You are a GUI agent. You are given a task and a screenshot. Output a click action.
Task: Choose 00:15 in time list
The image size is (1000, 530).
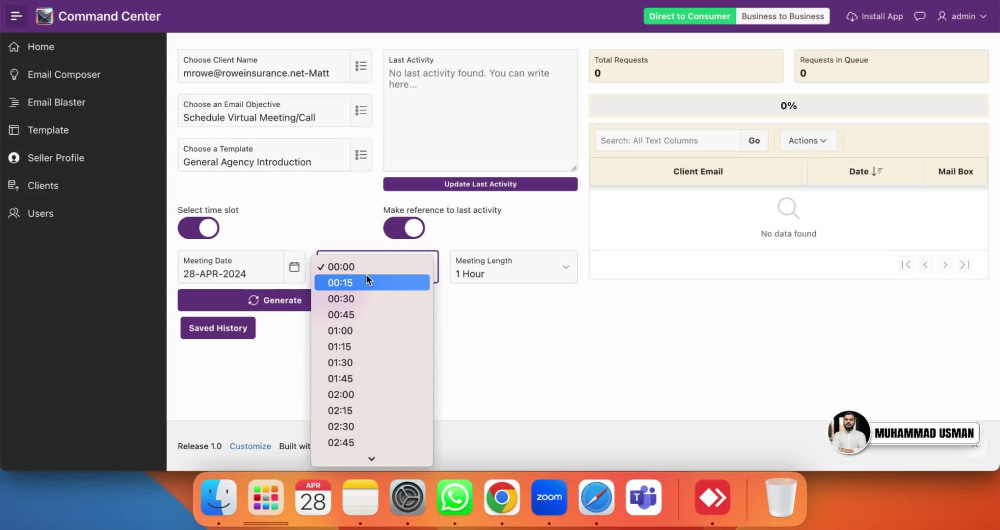pos(372,283)
